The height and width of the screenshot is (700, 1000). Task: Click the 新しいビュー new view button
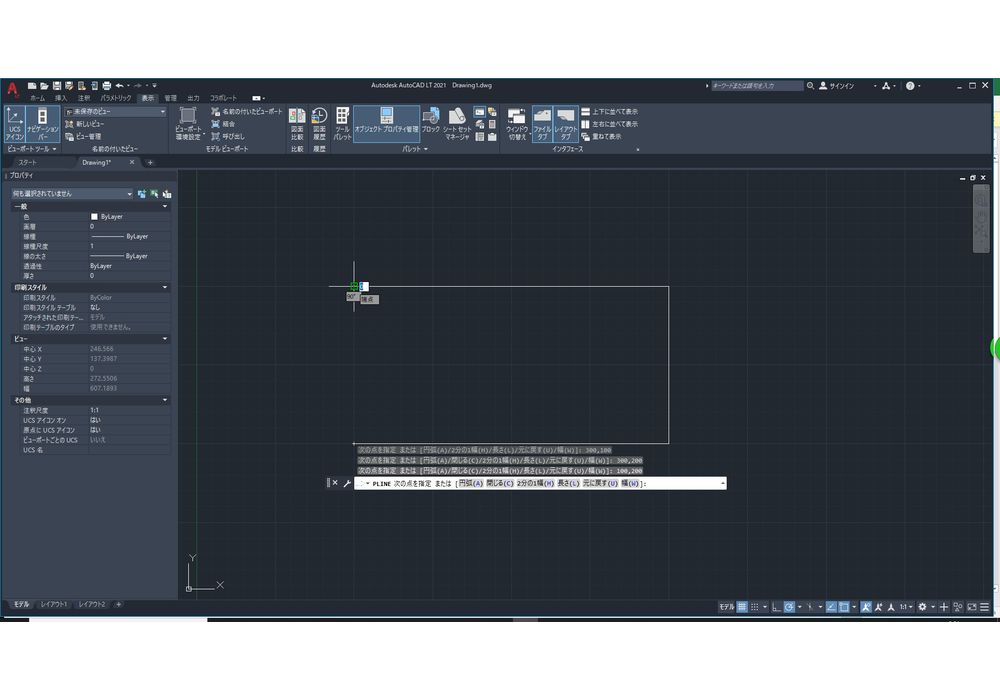[88, 124]
